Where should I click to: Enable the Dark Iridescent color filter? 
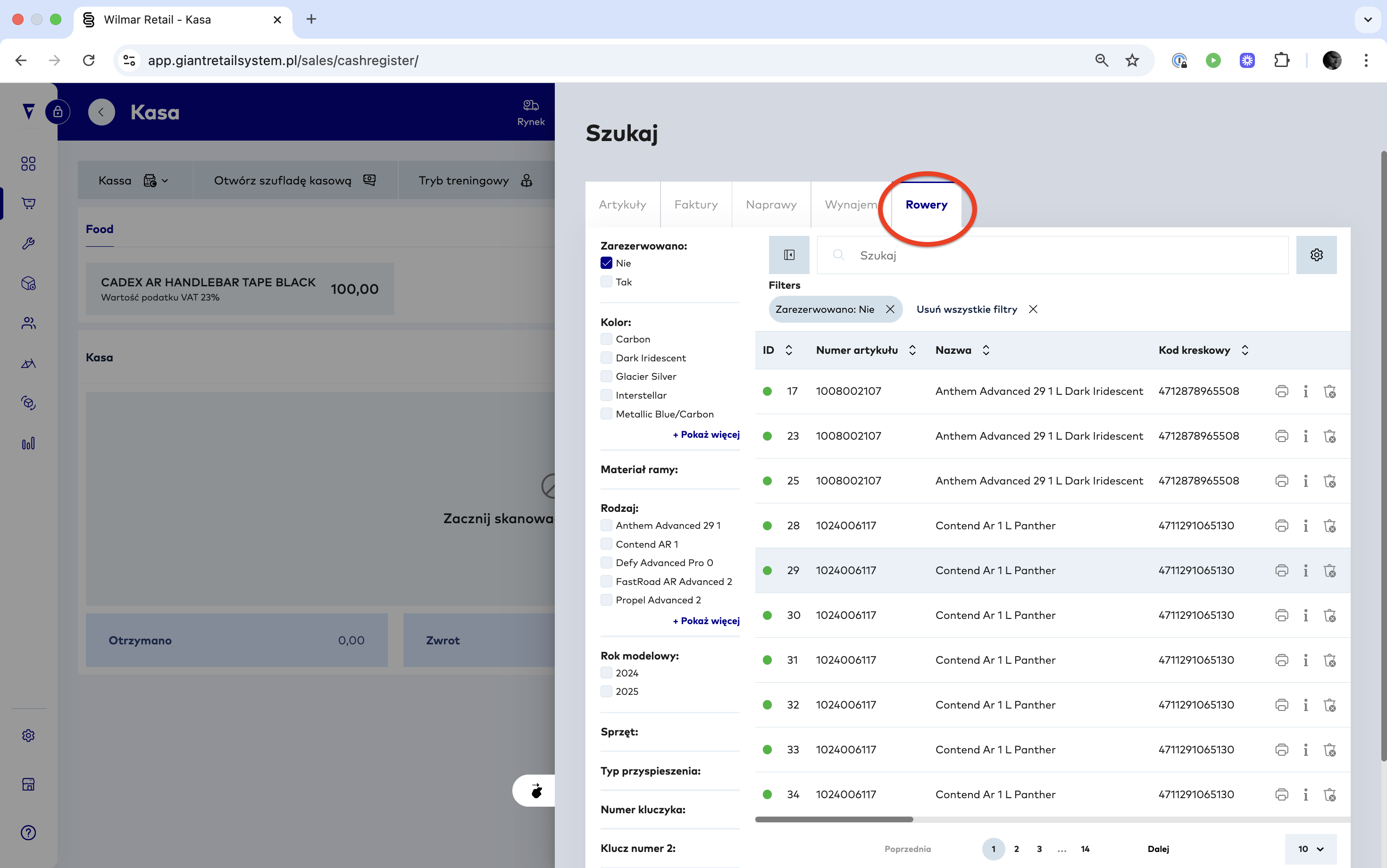[x=606, y=358]
